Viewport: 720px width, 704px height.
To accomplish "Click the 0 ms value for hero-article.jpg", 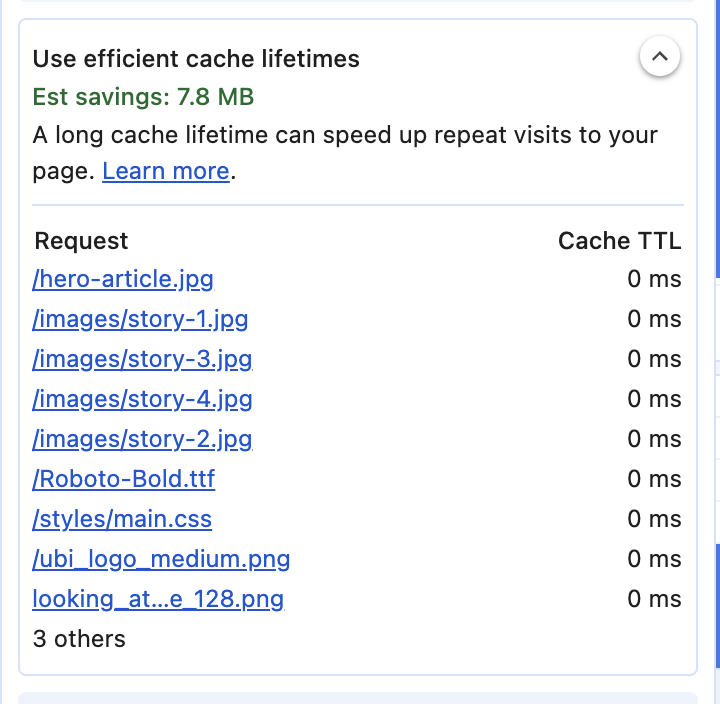I will 654,279.
